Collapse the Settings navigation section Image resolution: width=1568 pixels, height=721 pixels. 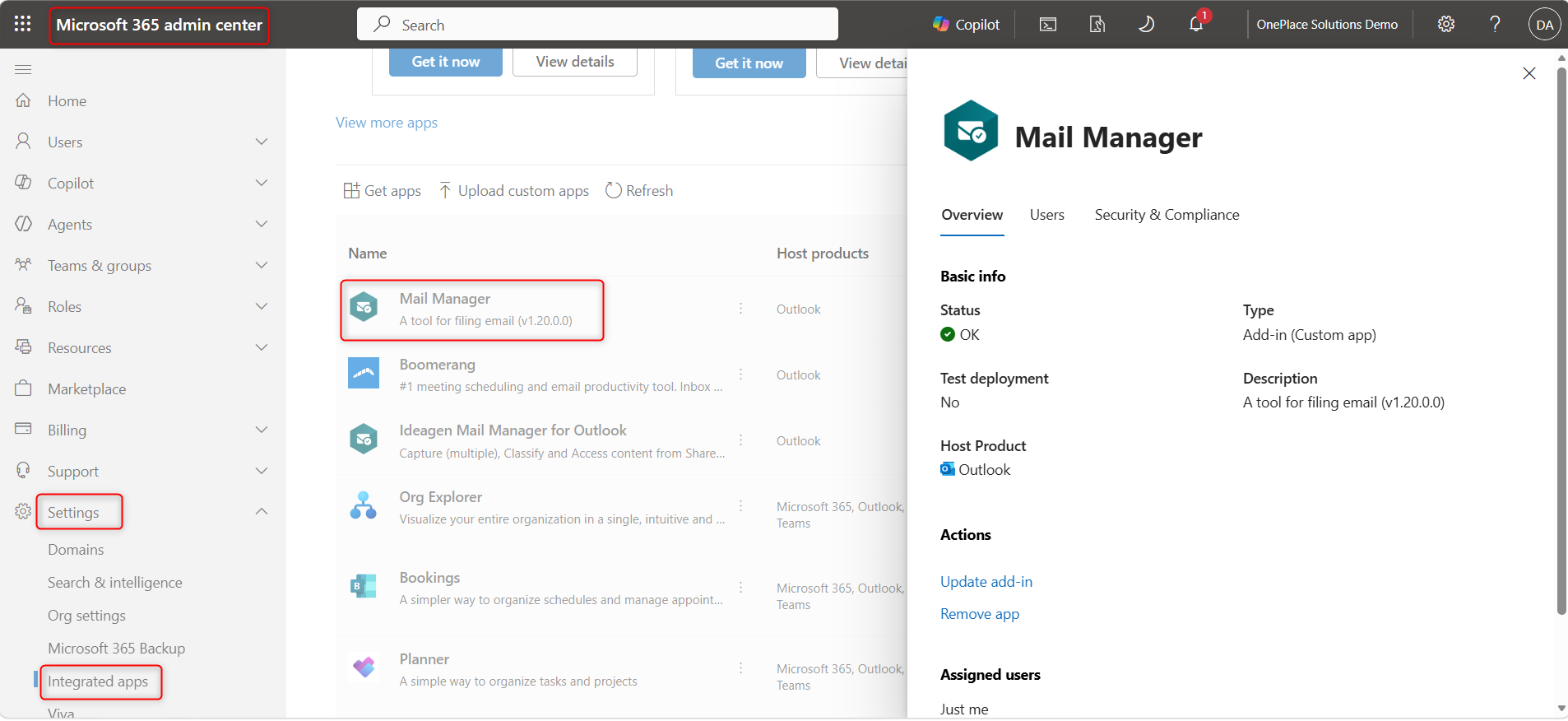coord(262,511)
